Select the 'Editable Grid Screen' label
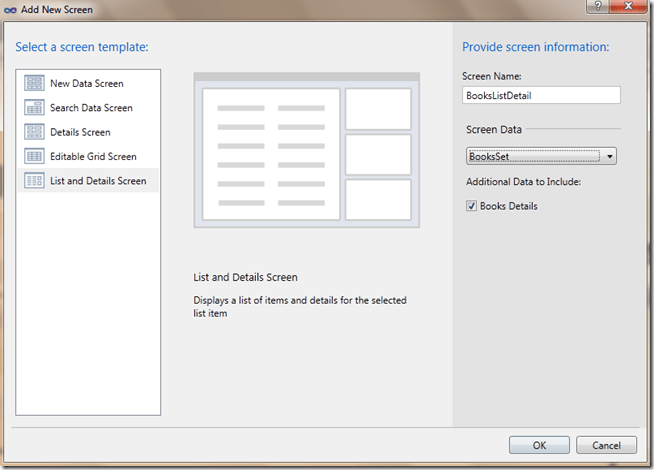This screenshot has height=470, width=654. pos(93,157)
